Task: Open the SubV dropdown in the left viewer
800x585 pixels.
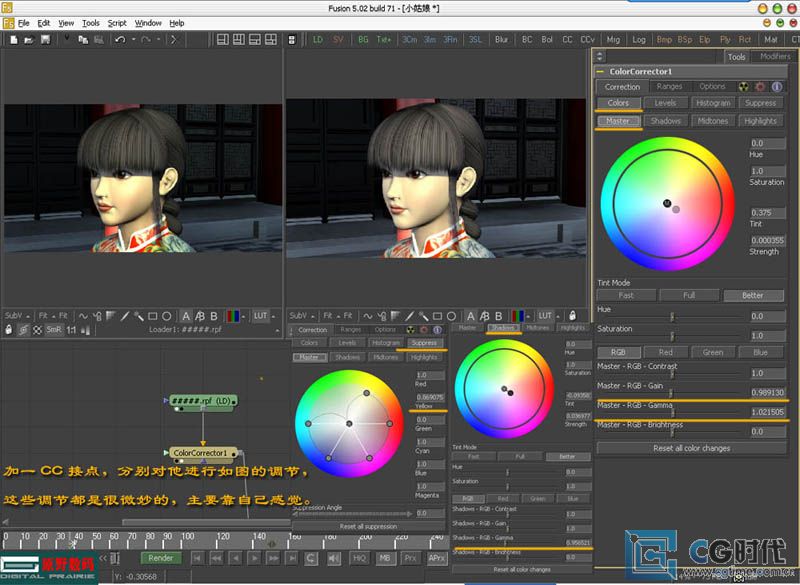Action: 17,316
